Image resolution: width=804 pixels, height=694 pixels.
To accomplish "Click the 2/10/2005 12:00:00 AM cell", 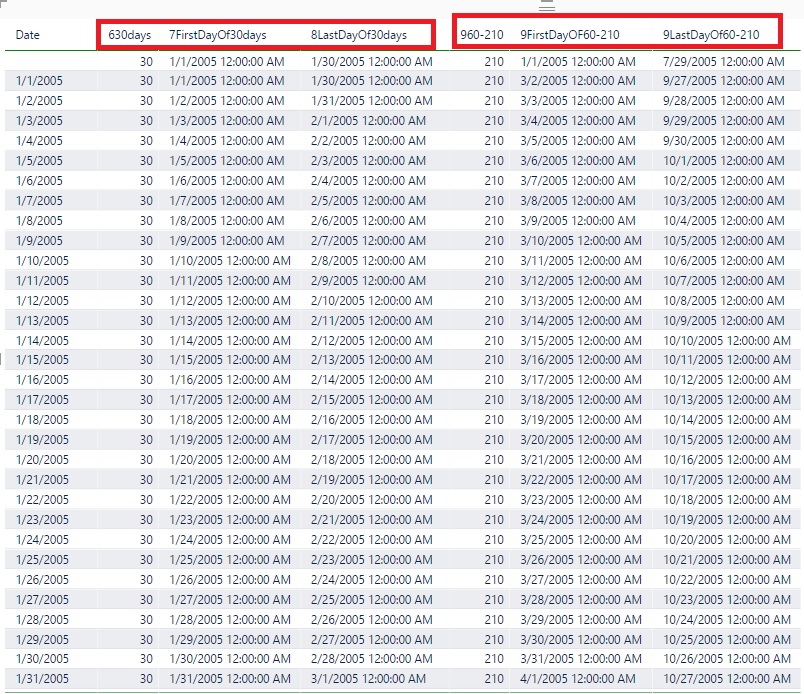I will [x=372, y=301].
